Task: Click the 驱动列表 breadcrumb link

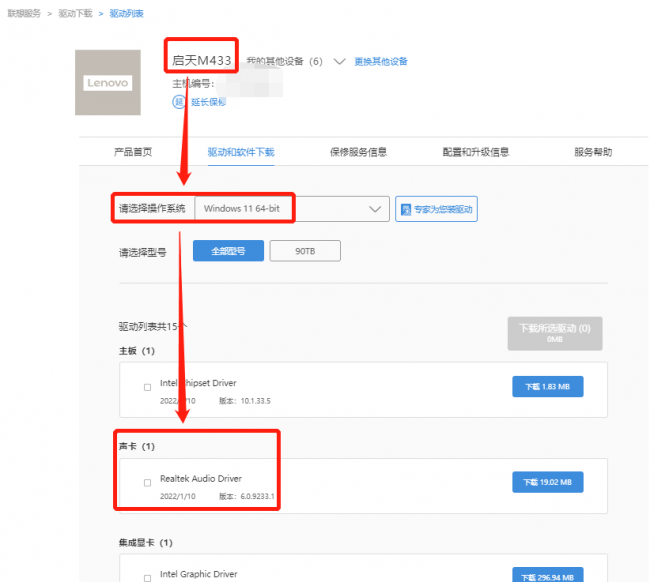Action: point(126,14)
